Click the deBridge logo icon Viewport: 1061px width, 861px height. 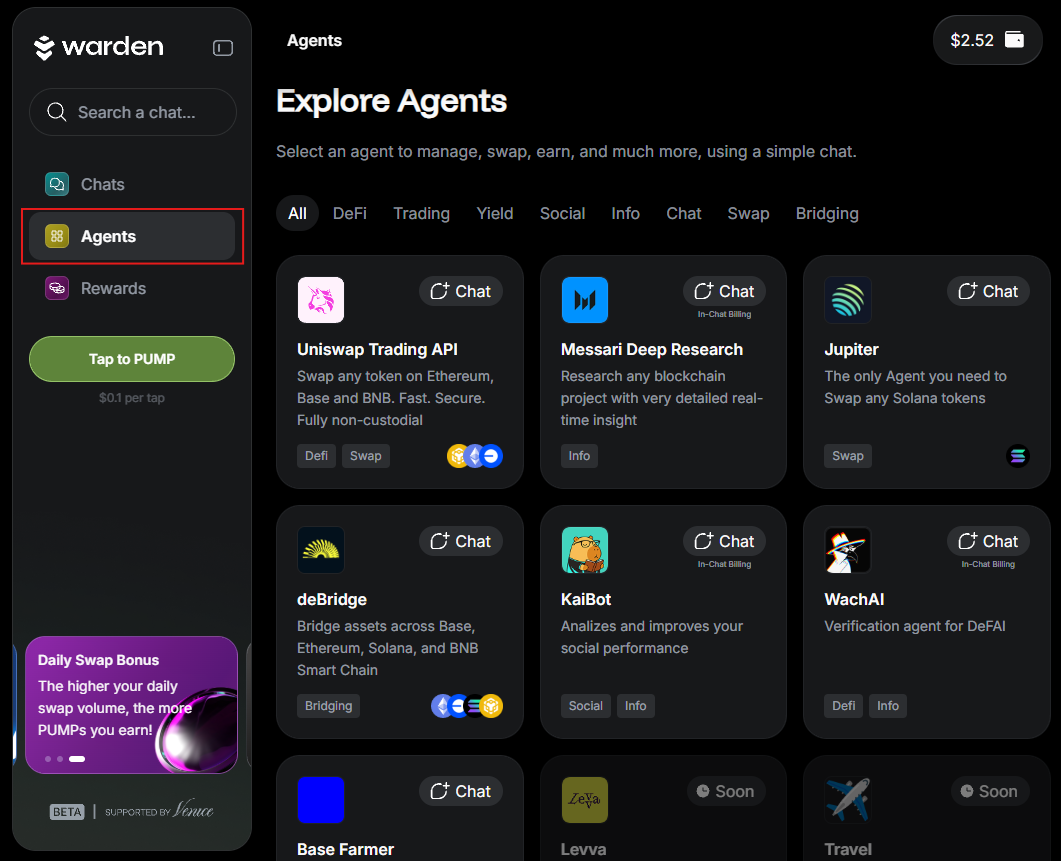(x=320, y=550)
